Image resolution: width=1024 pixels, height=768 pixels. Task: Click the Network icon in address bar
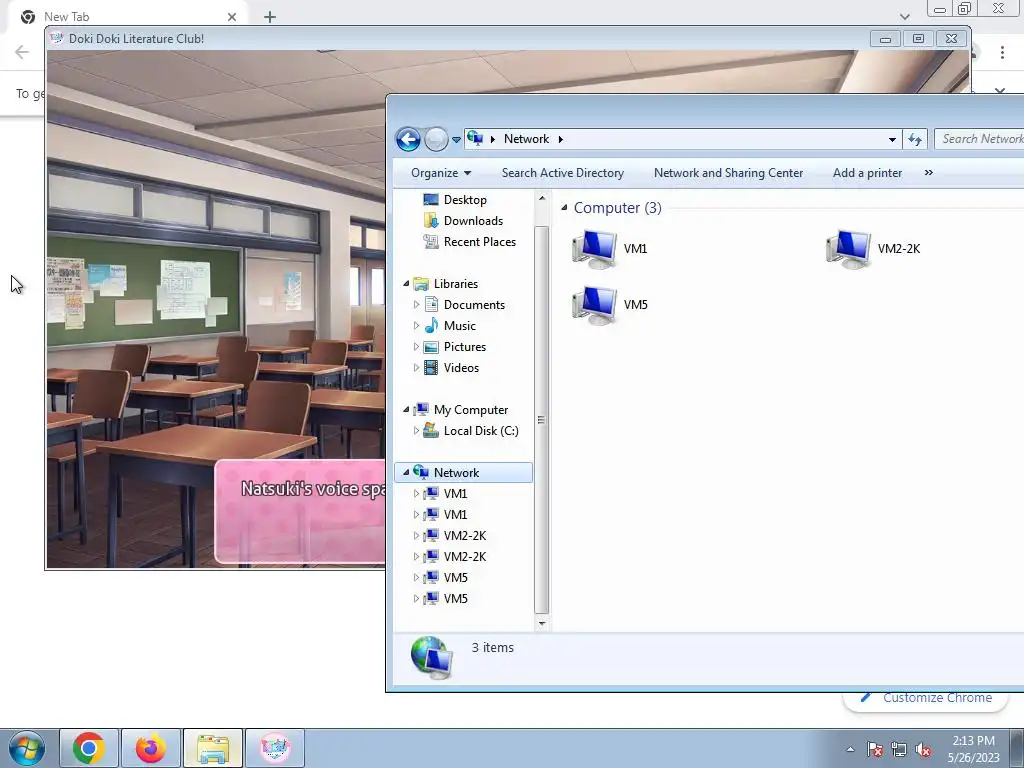(475, 138)
